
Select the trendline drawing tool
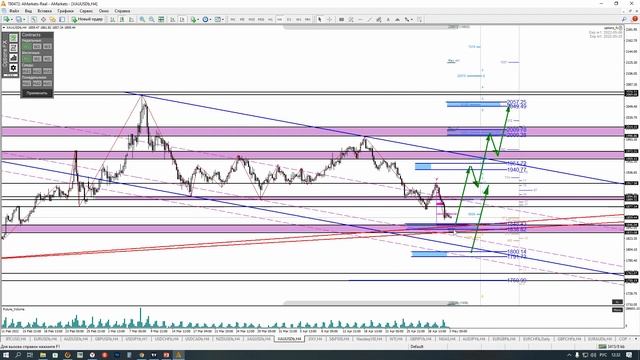(x=369, y=19)
